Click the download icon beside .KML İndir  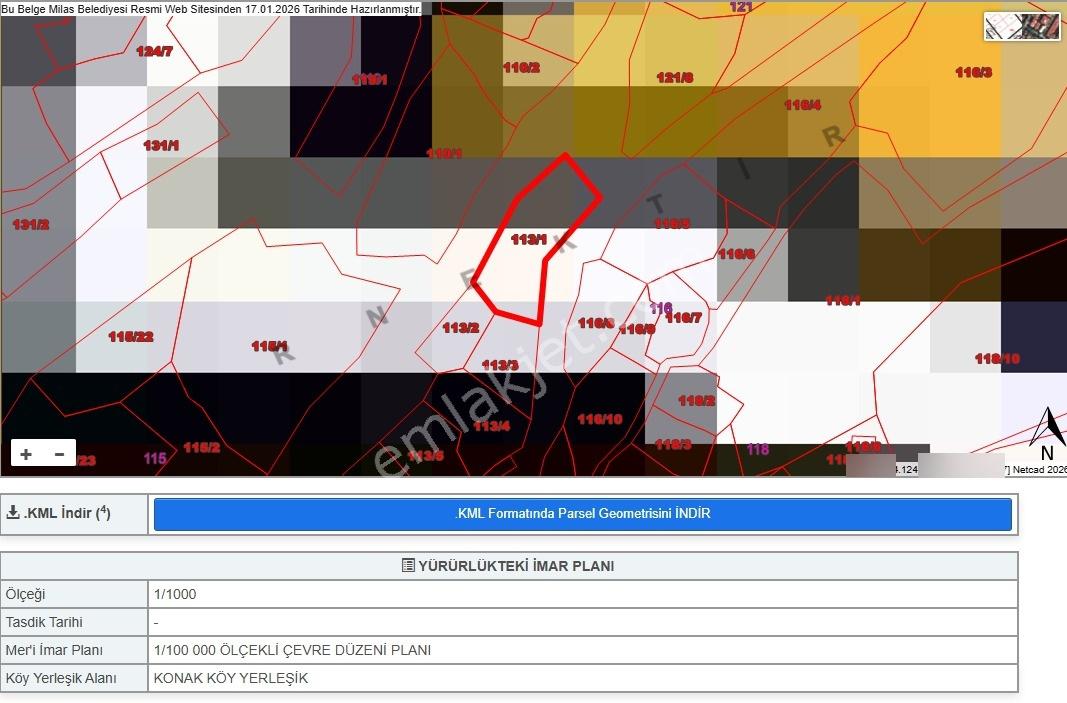point(12,513)
